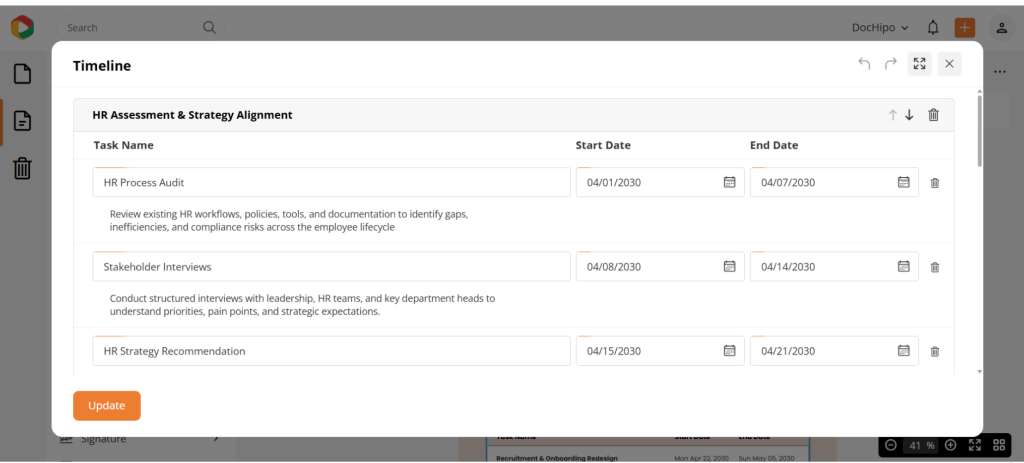Open calendar for HR Strategy Recommendation start date
The image size is (1024, 463).
pos(729,351)
